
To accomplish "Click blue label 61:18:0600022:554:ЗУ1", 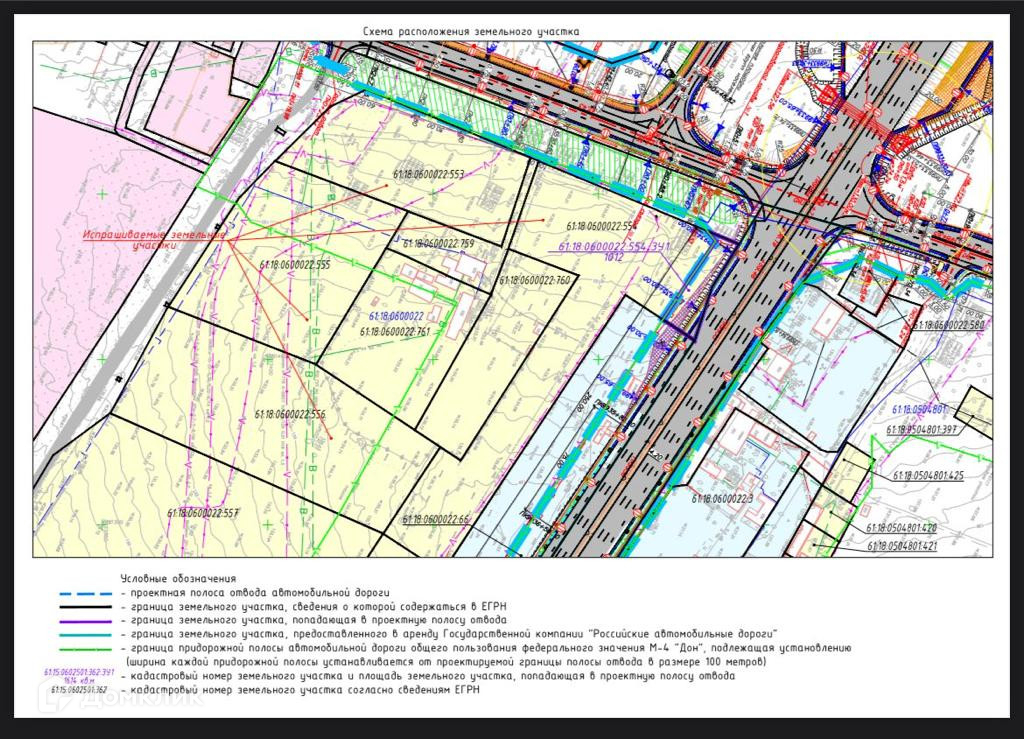I will pos(615,247).
